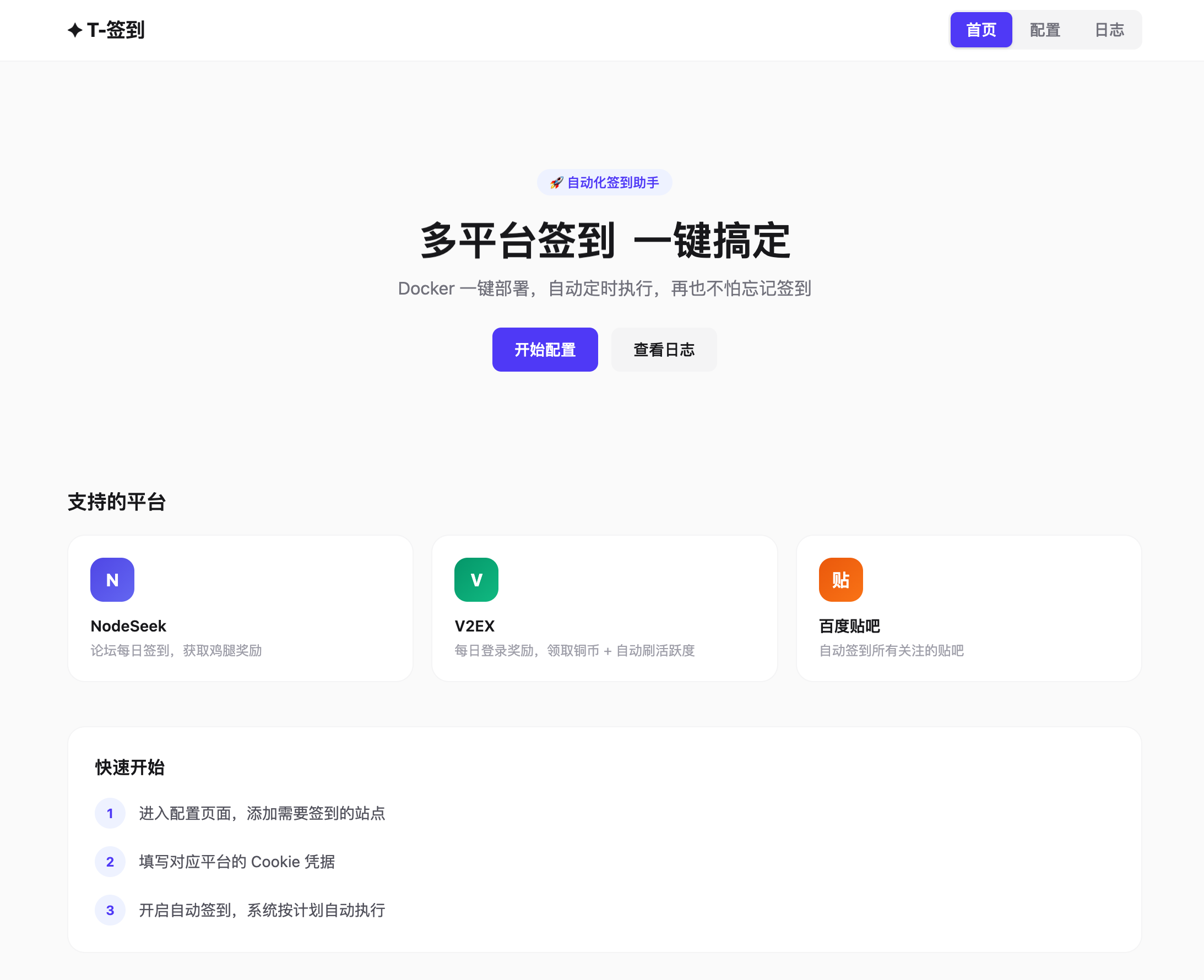Click the green V V2EX icon
Viewport: 1204px width, 980px height.
(x=476, y=580)
